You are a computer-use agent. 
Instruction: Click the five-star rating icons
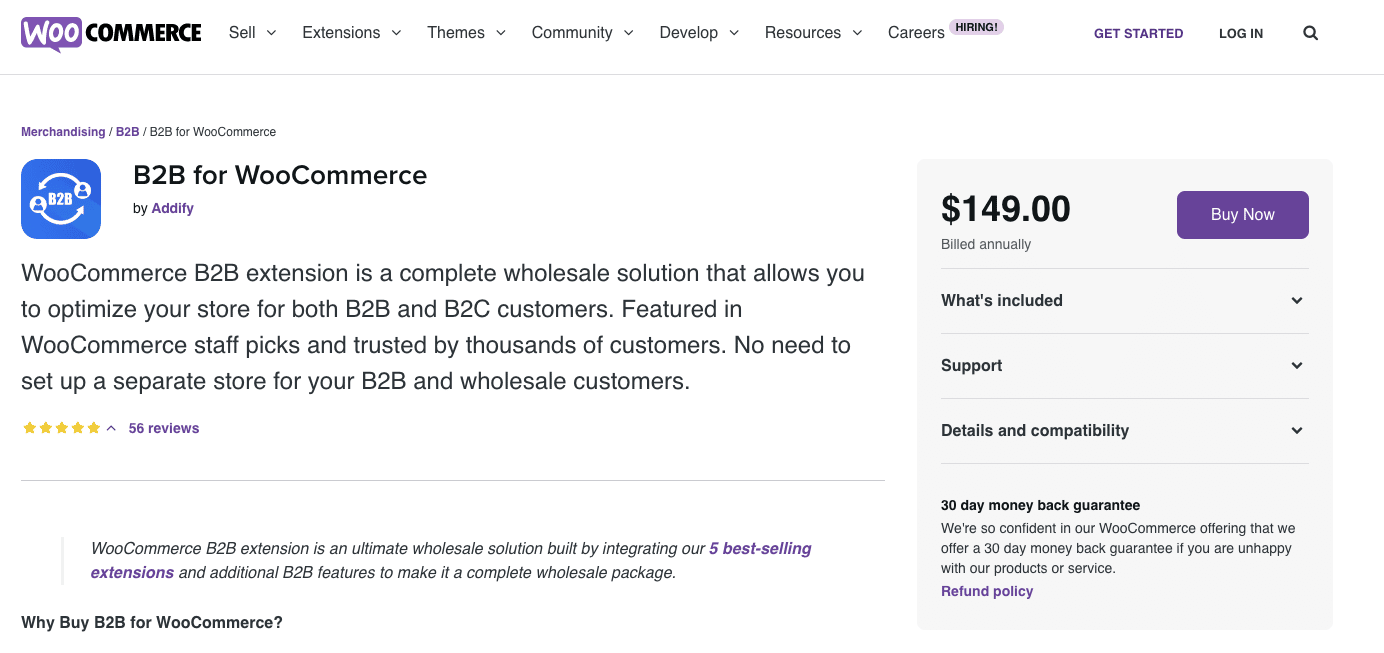click(x=61, y=428)
